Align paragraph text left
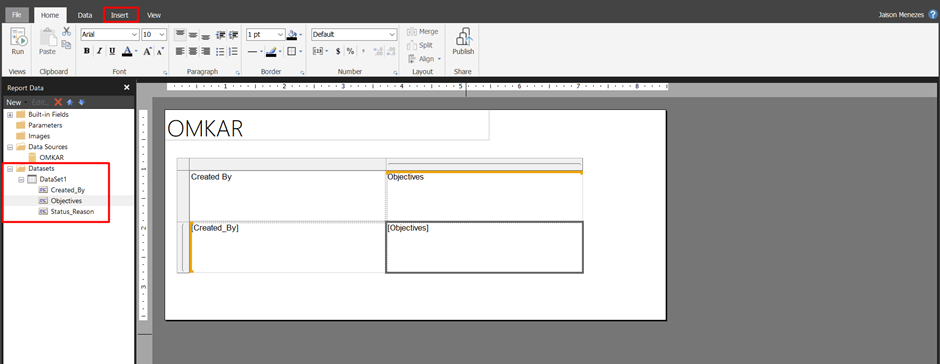This screenshot has width=940, height=364. coord(180,52)
